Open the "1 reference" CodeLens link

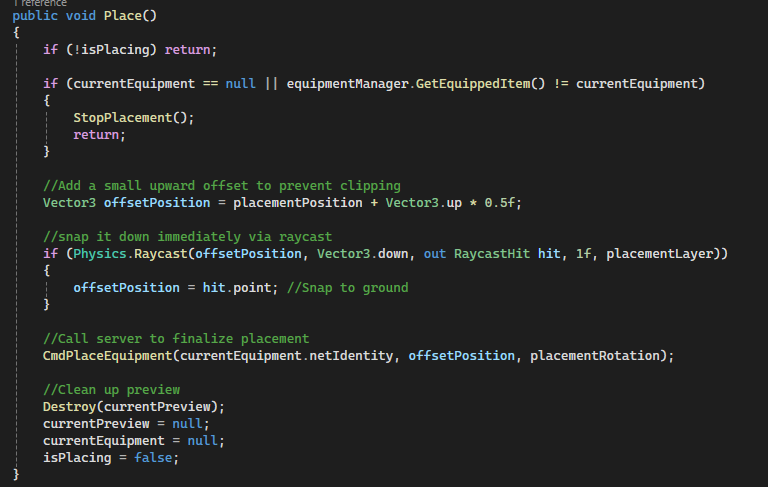pos(40,3)
